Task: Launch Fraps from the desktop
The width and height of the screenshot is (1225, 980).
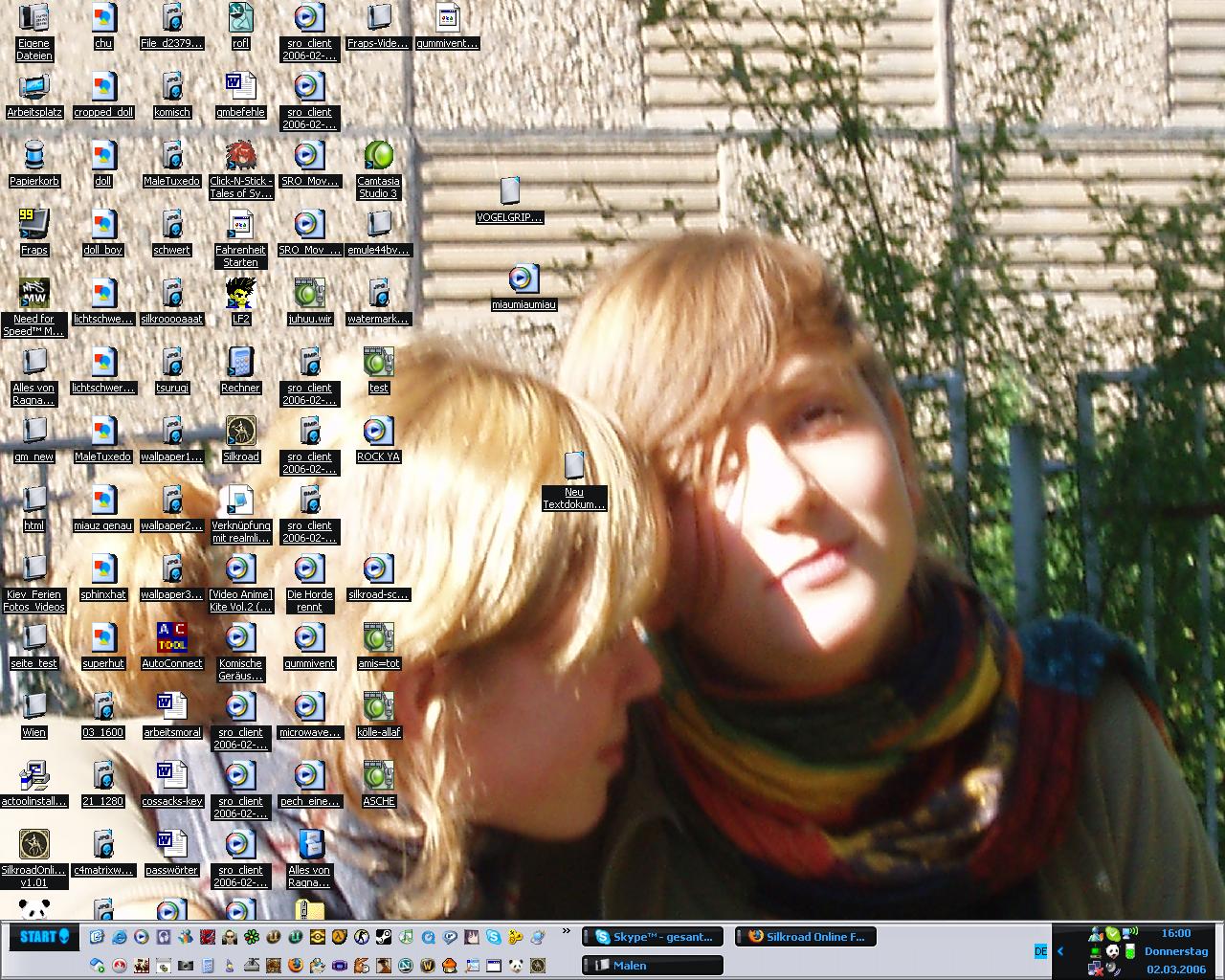Action: [34, 226]
